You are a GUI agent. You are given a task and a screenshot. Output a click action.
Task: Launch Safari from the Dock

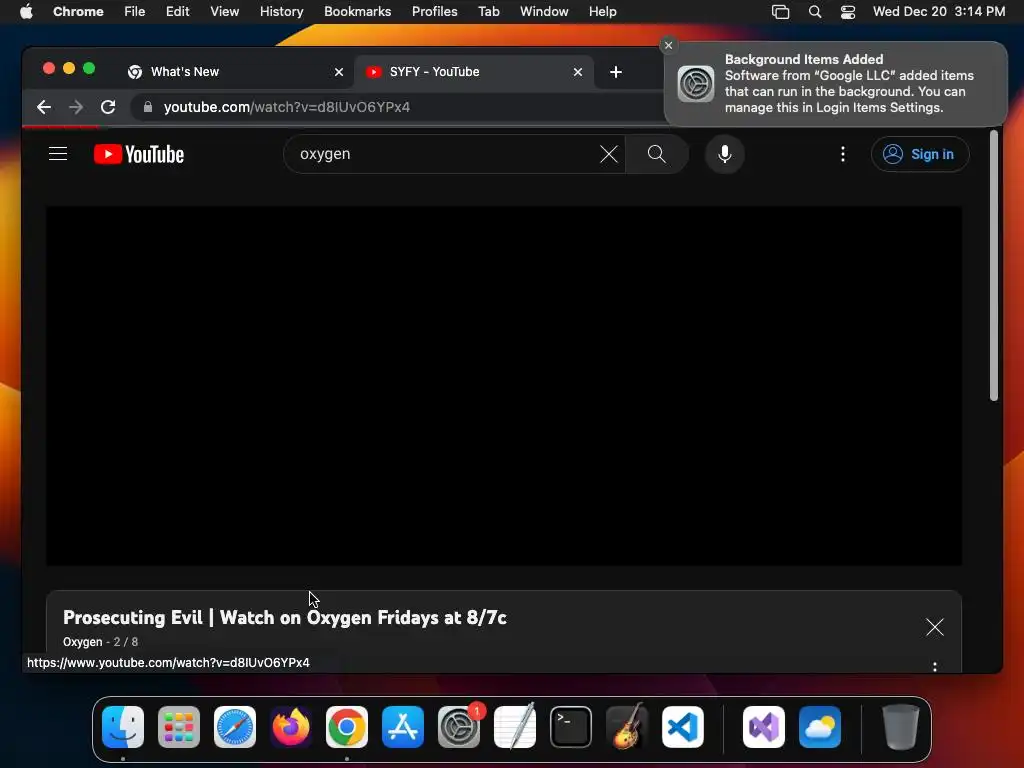234,727
